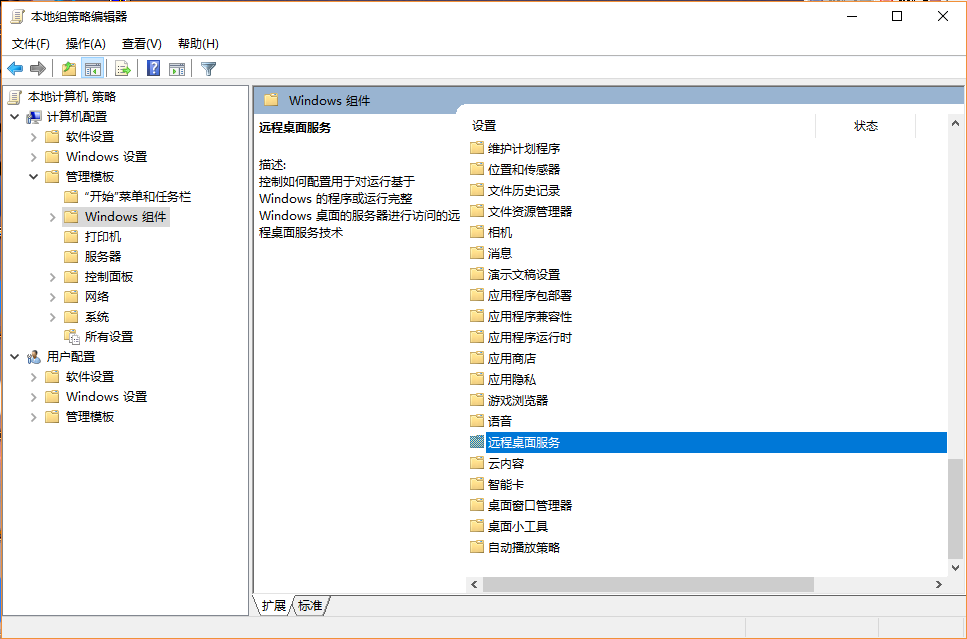967x639 pixels.
Task: Open the 帮助(H) menu
Action: [198, 44]
